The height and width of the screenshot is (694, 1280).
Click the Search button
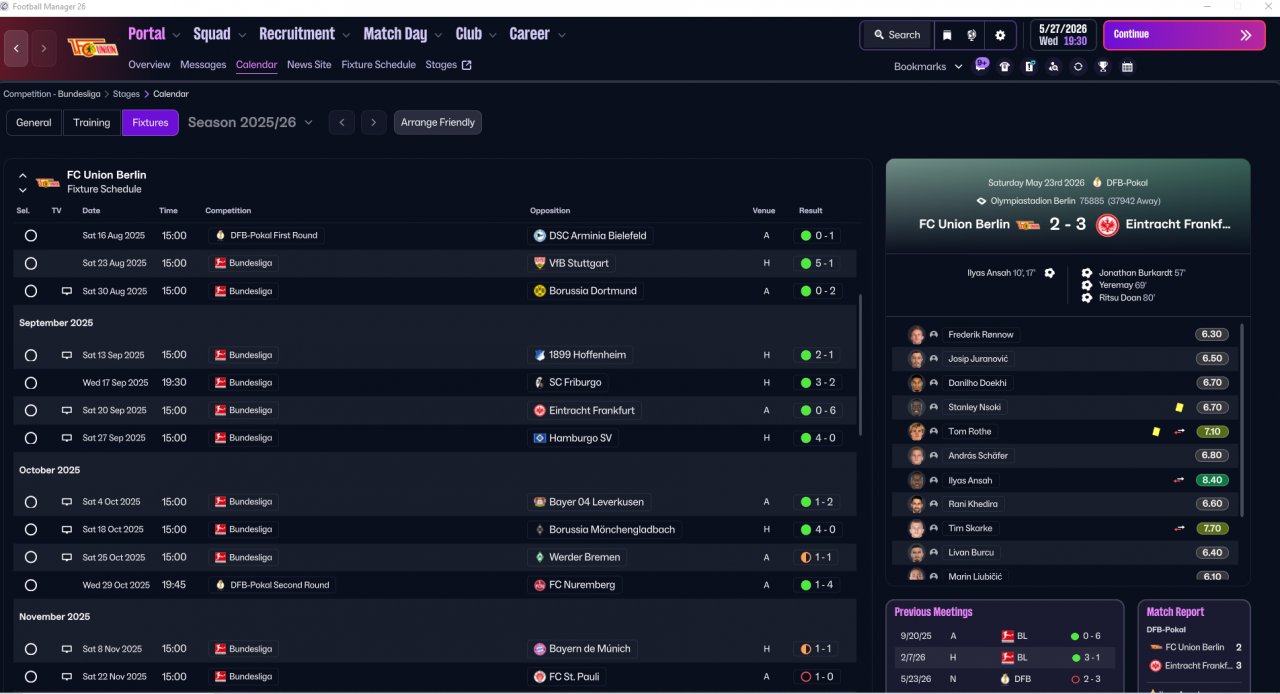[897, 35]
